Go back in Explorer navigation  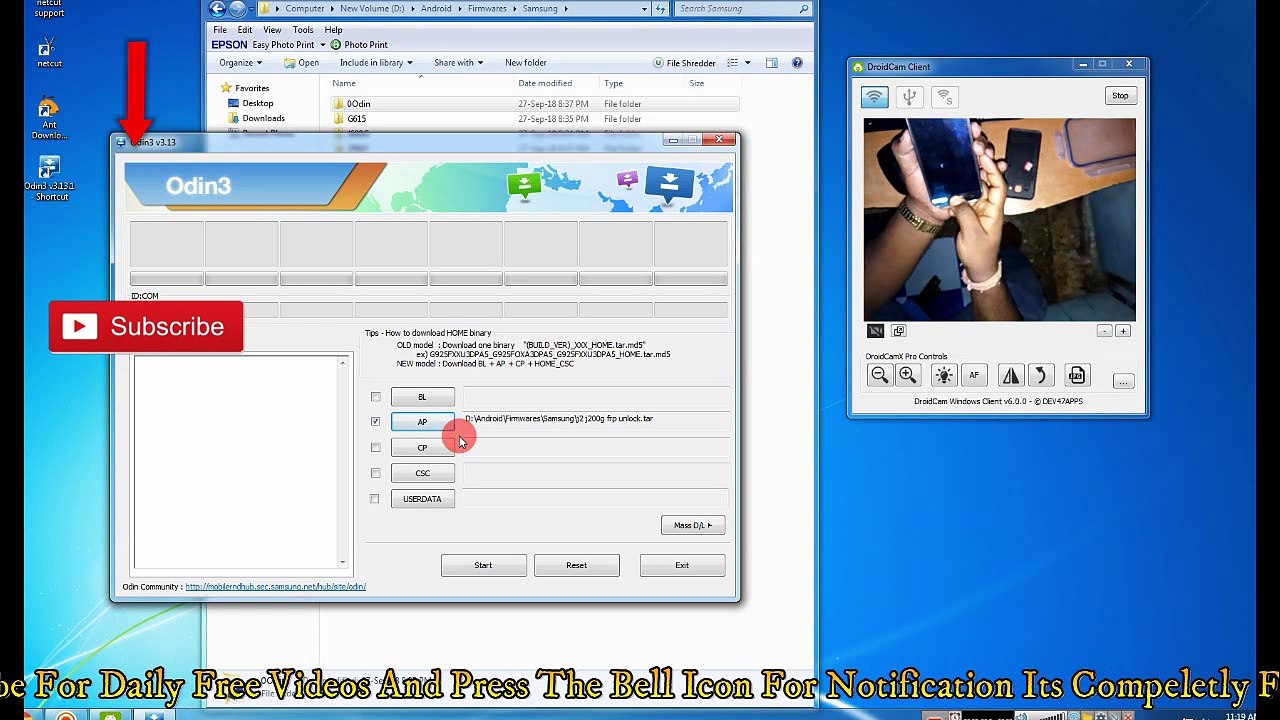[217, 9]
